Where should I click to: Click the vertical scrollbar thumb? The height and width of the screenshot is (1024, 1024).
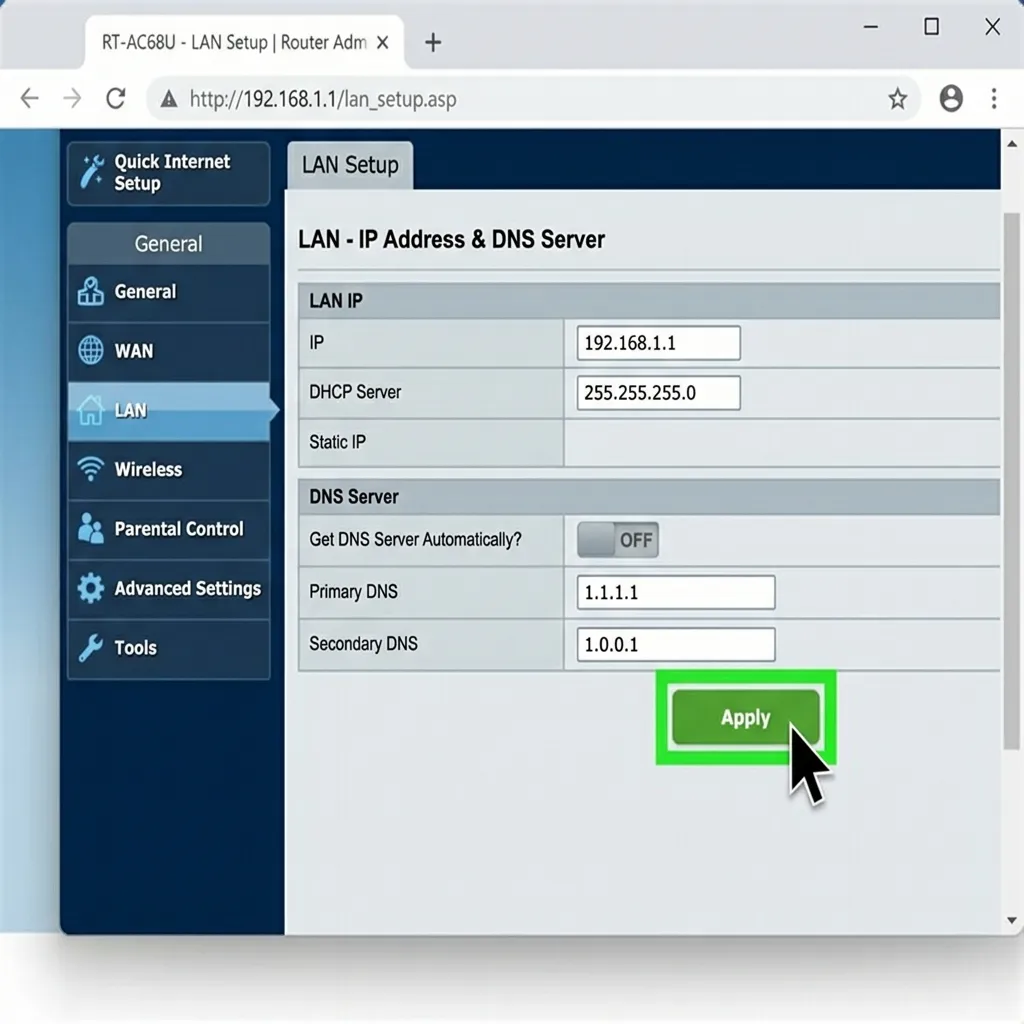pos(1012,481)
